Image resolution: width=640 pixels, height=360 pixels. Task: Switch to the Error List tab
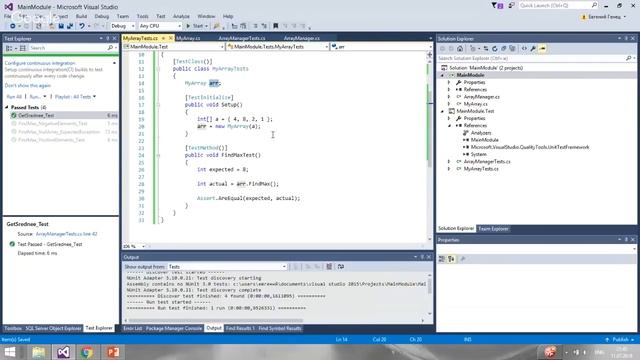[x=132, y=328]
